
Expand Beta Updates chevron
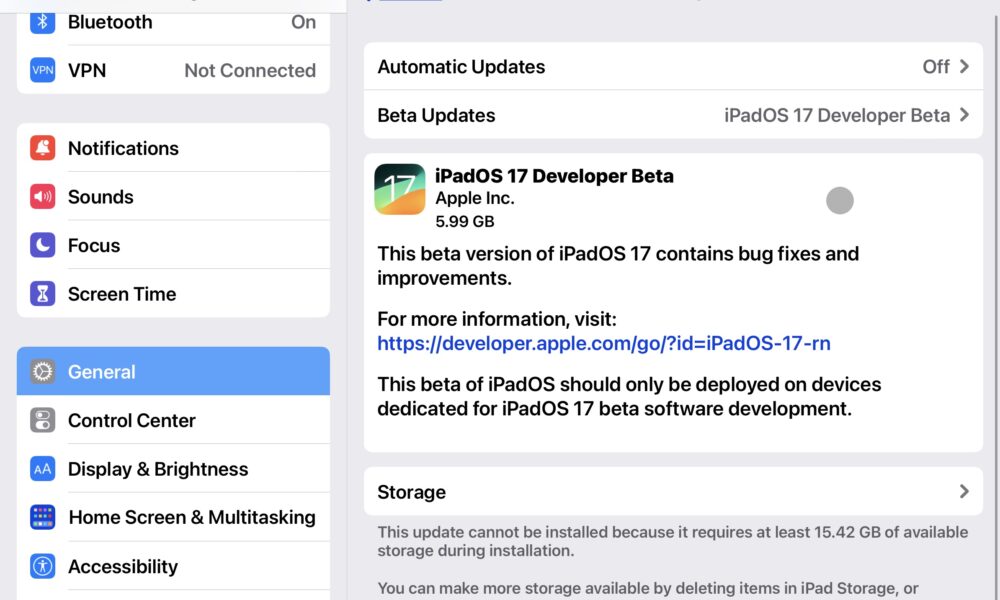coord(964,115)
